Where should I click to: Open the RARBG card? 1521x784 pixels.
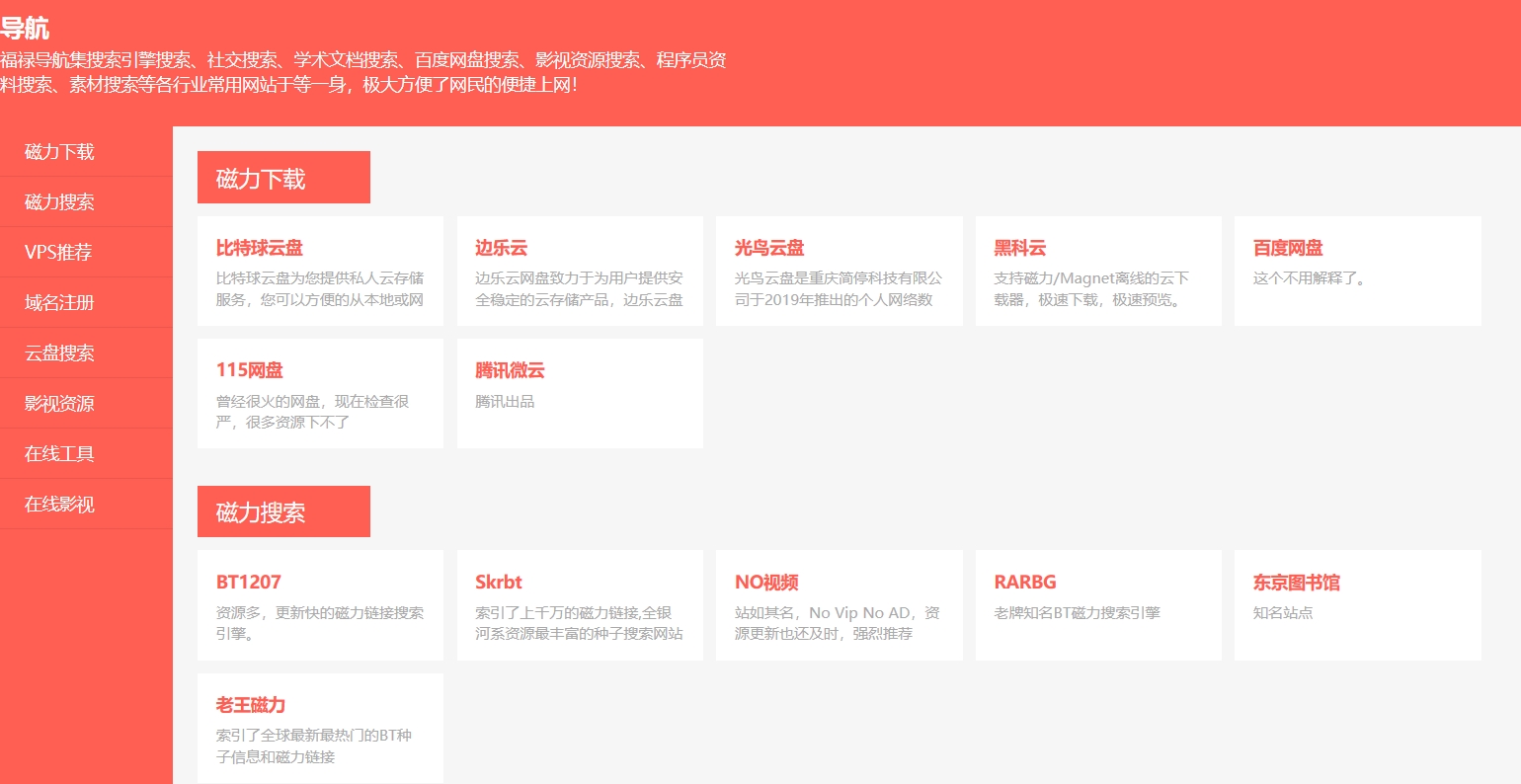point(1098,605)
